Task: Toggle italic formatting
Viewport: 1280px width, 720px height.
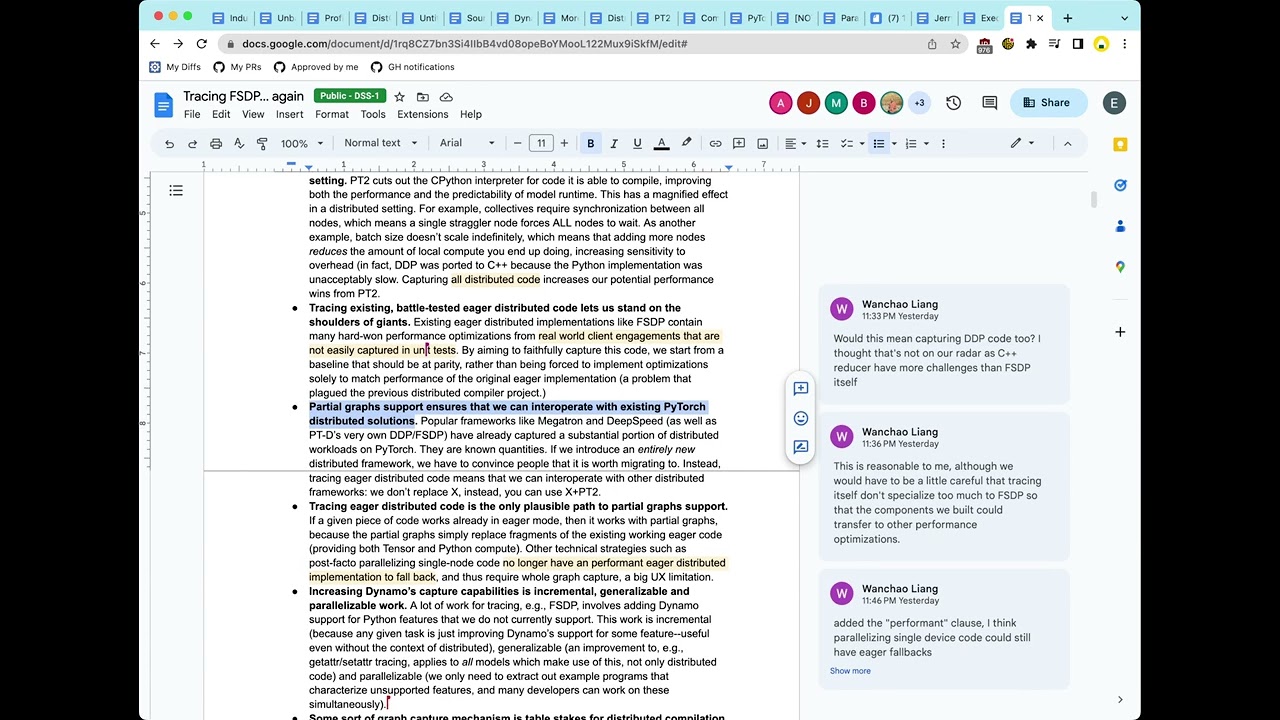Action: [614, 143]
